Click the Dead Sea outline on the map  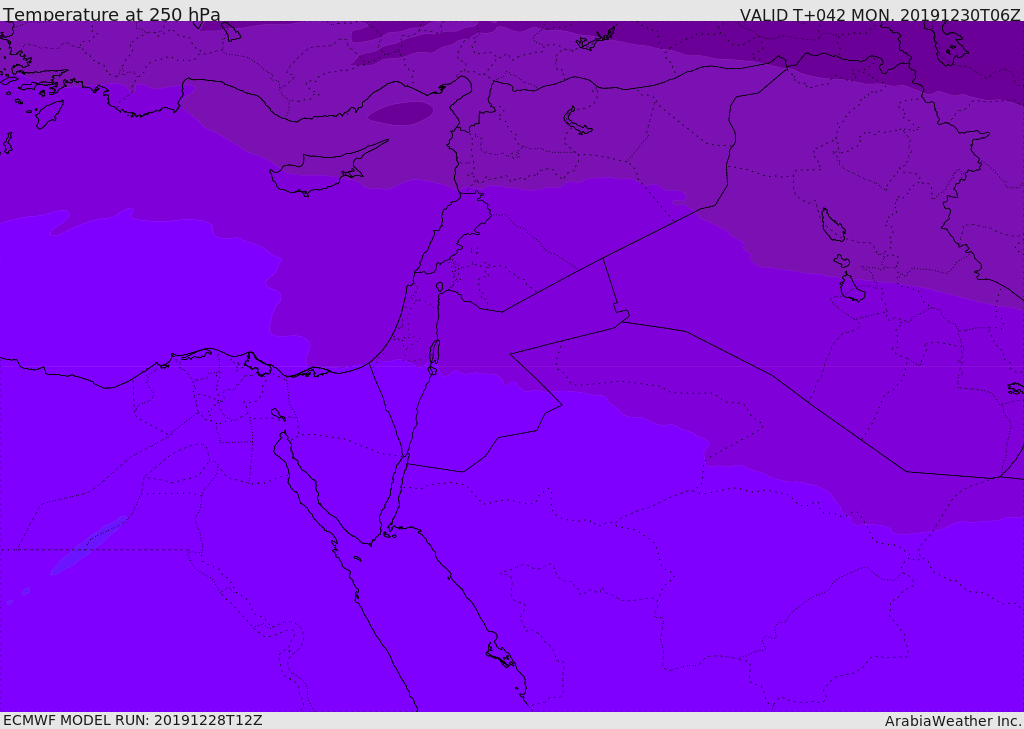pos(434,353)
